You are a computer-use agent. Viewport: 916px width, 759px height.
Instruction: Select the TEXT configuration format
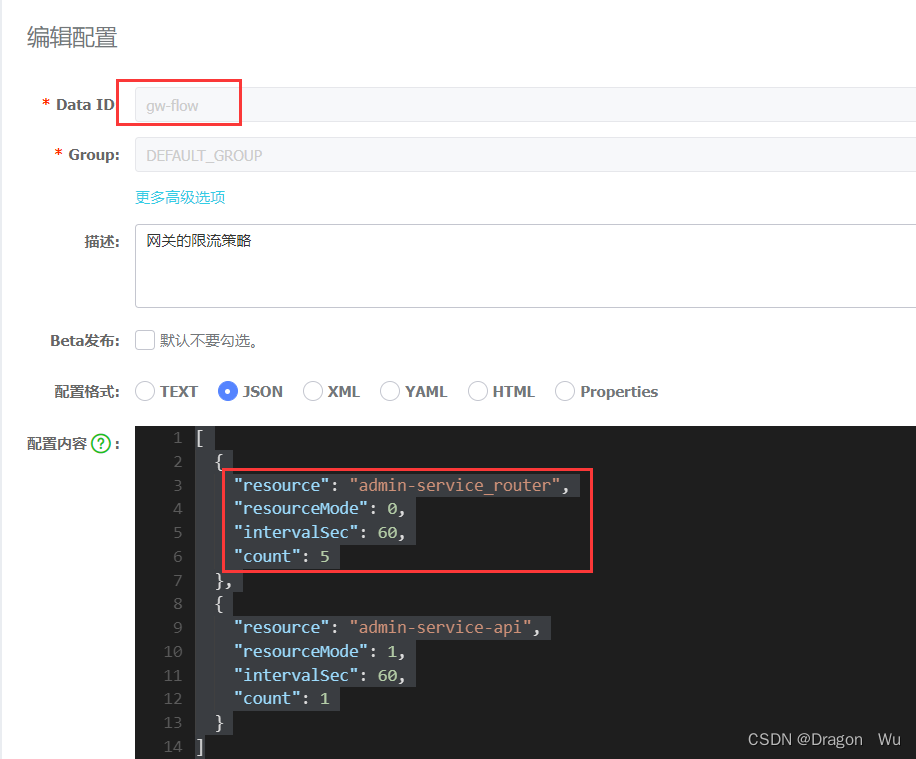tap(143, 391)
